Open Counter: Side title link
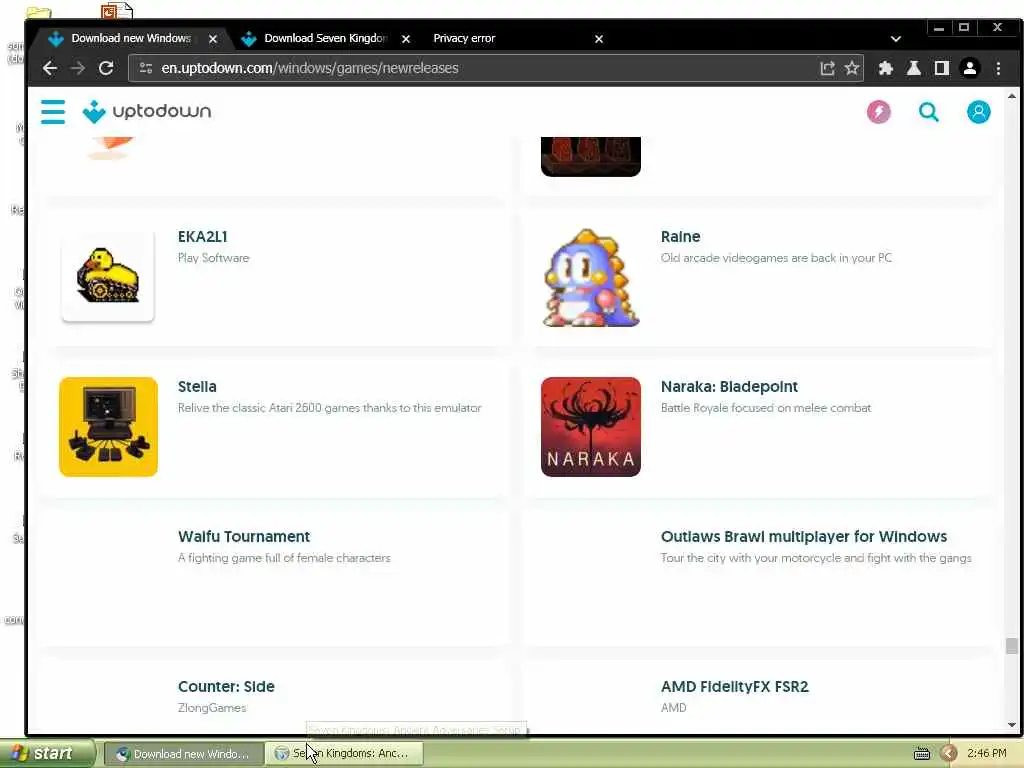The height and width of the screenshot is (768, 1024). coord(226,687)
